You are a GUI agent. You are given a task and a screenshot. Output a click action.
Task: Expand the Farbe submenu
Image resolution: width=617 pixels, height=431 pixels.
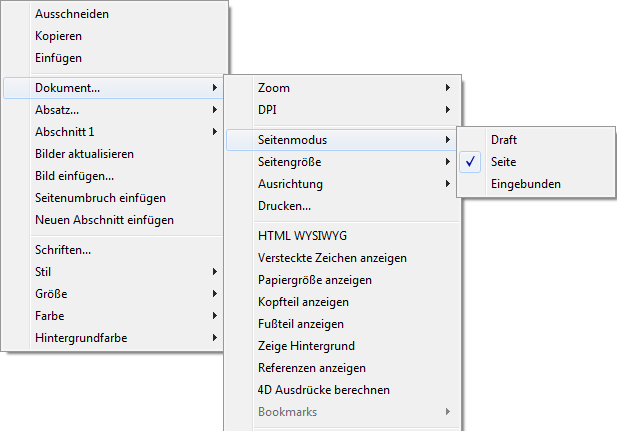tap(50, 316)
